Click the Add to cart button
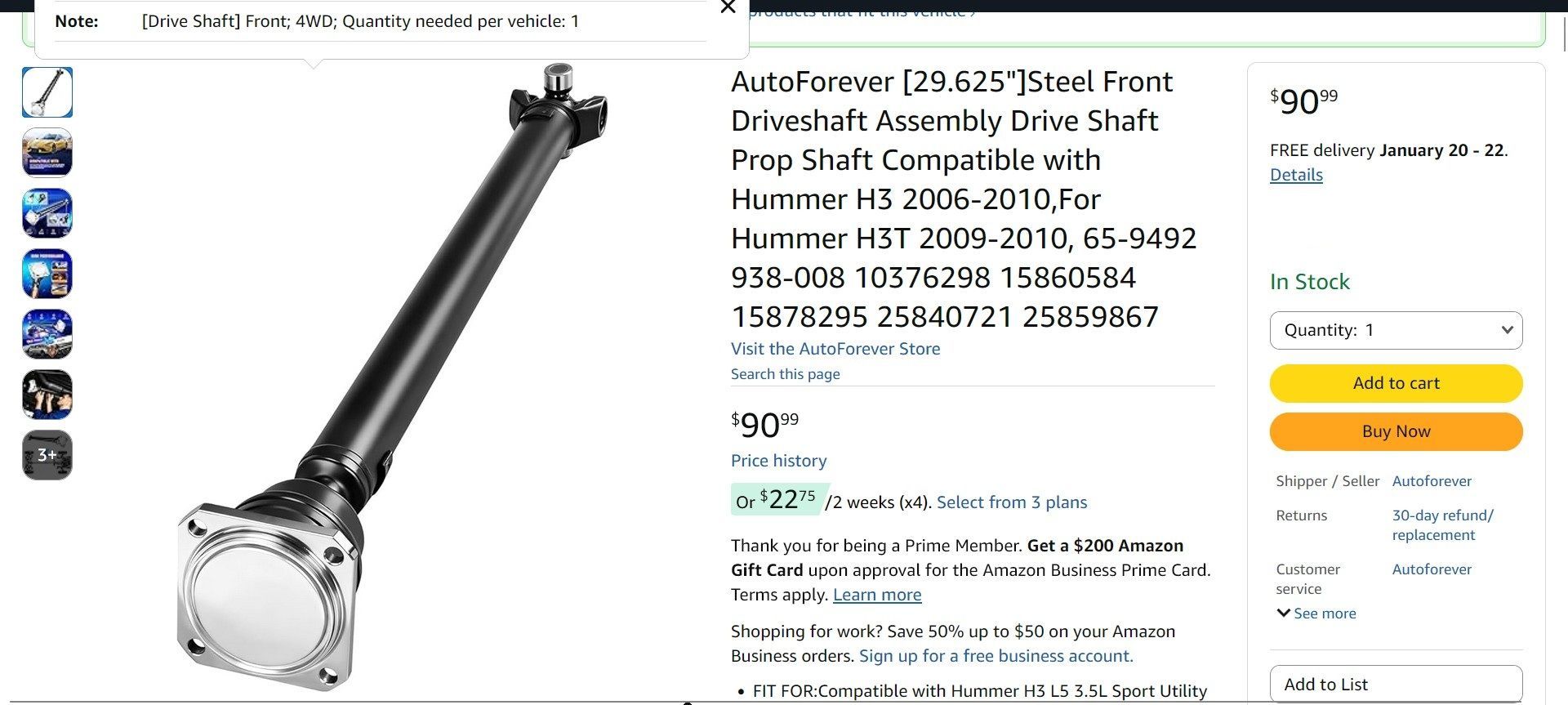Screen dimensions: 1568x705 pos(1396,383)
